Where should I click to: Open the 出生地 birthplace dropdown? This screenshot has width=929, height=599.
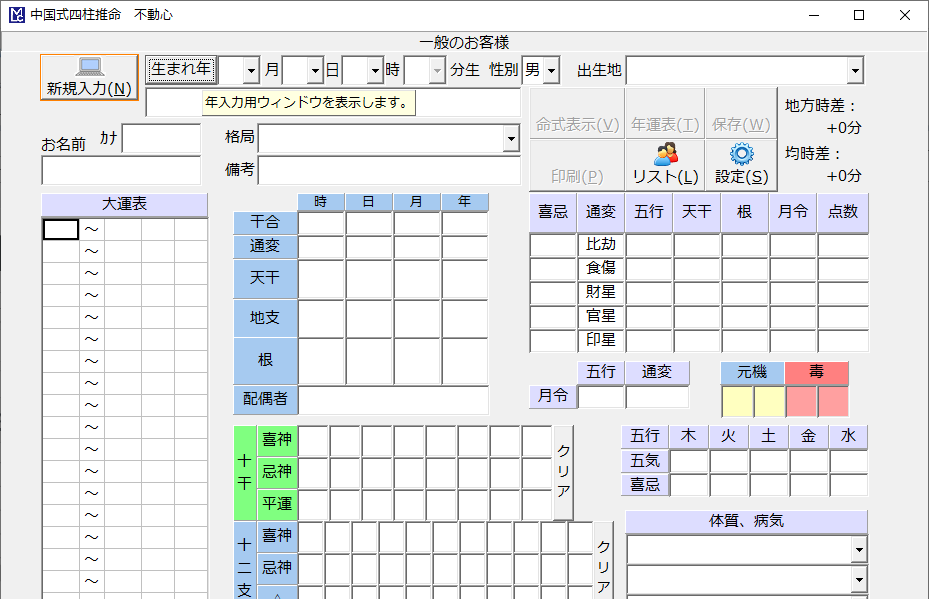tap(855, 71)
